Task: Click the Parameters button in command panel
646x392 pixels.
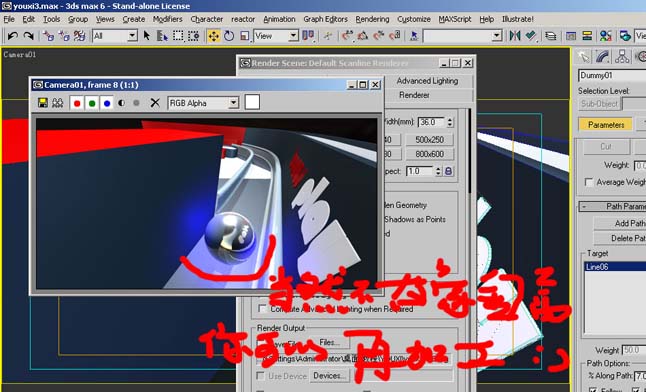Action: pos(606,124)
